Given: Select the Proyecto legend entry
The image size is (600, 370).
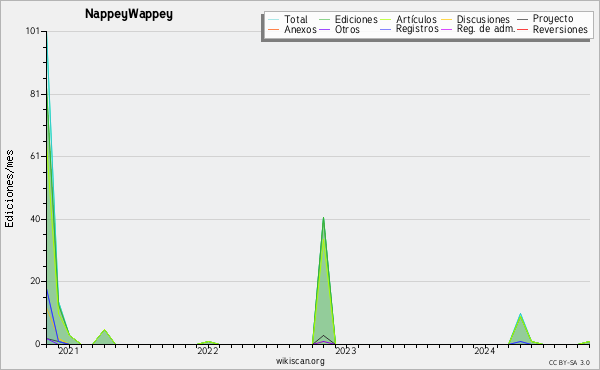Looking at the screenshot, I should [x=553, y=18].
